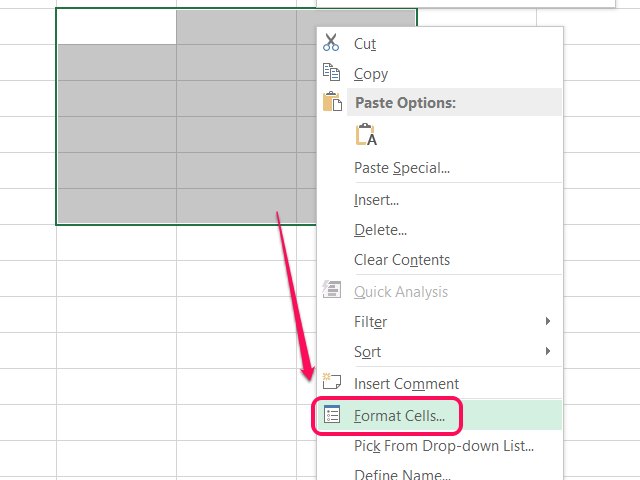The height and width of the screenshot is (480, 640).
Task: Open the Sort submenu
Action: coord(440,351)
